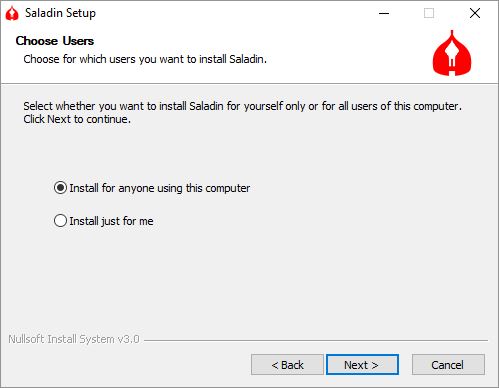Close the Saladin Setup window

tap(475, 13)
